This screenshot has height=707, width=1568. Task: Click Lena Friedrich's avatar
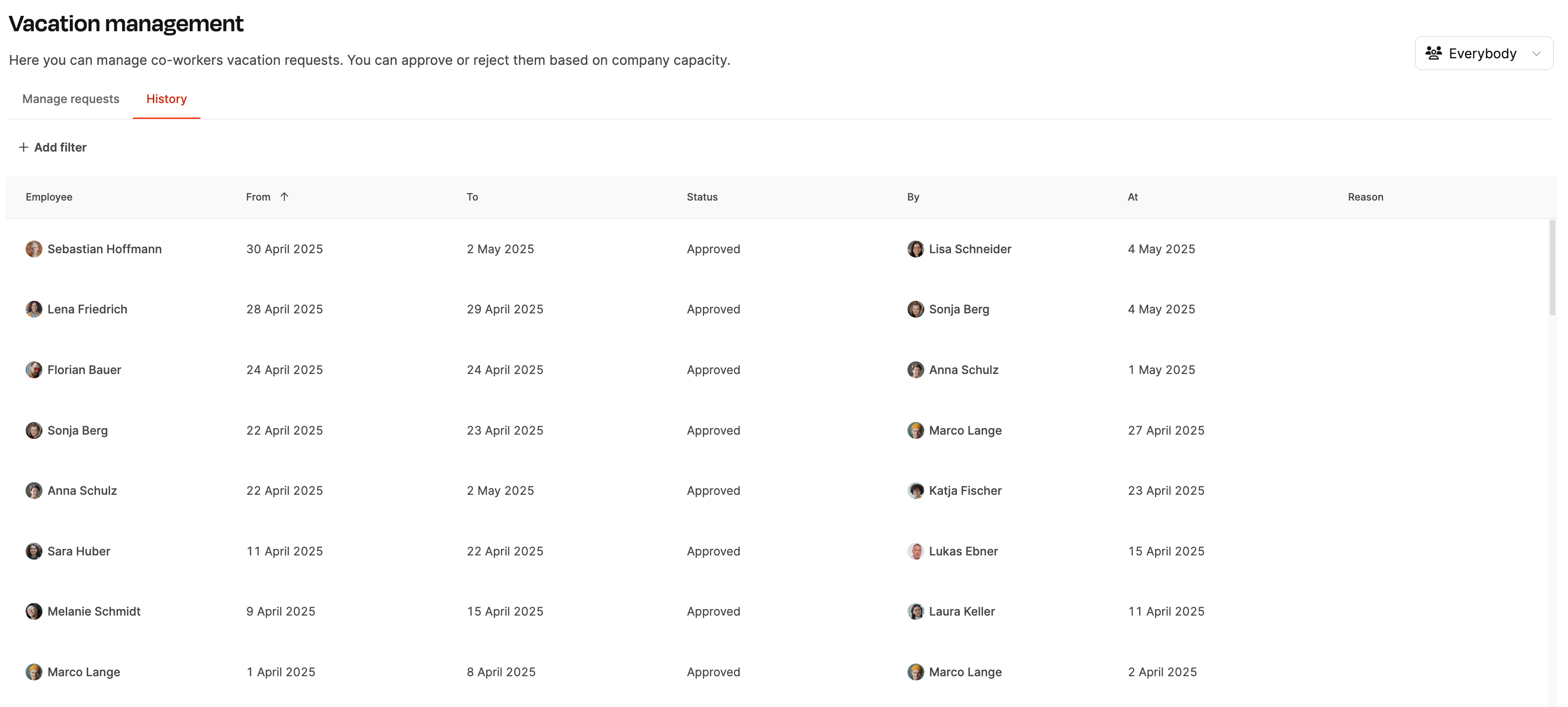[34, 309]
